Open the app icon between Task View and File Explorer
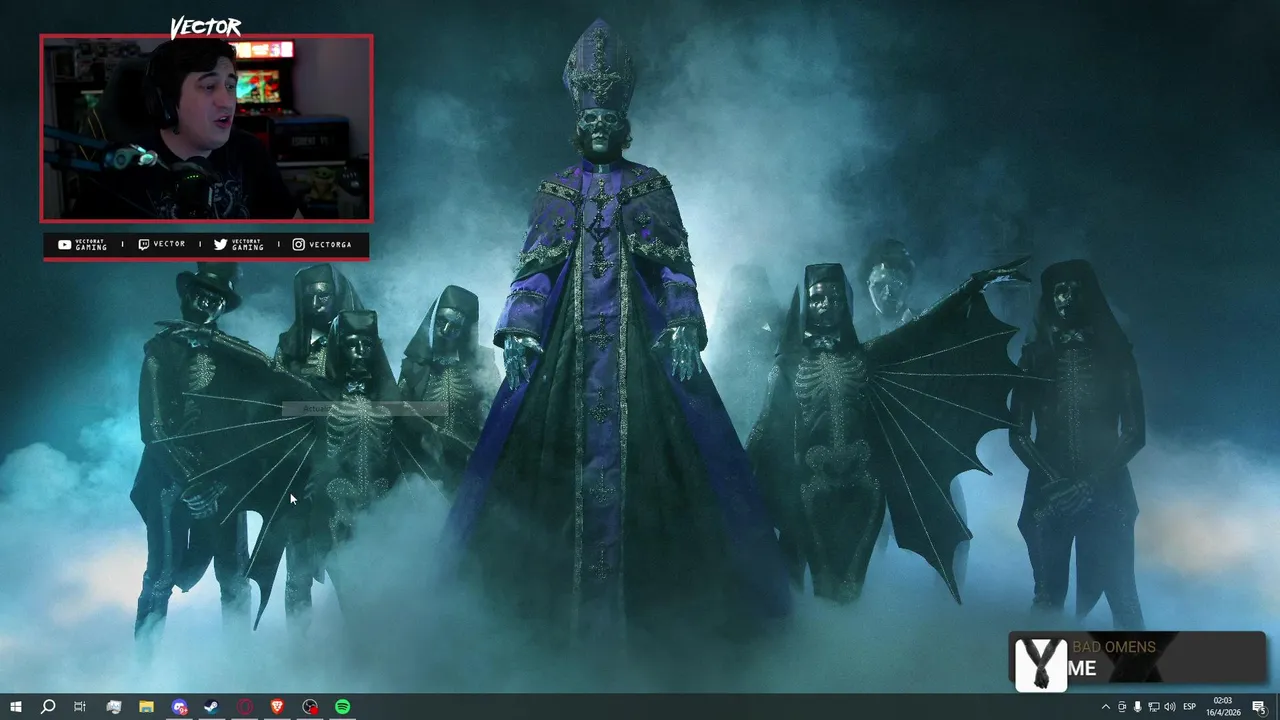 tap(113, 707)
